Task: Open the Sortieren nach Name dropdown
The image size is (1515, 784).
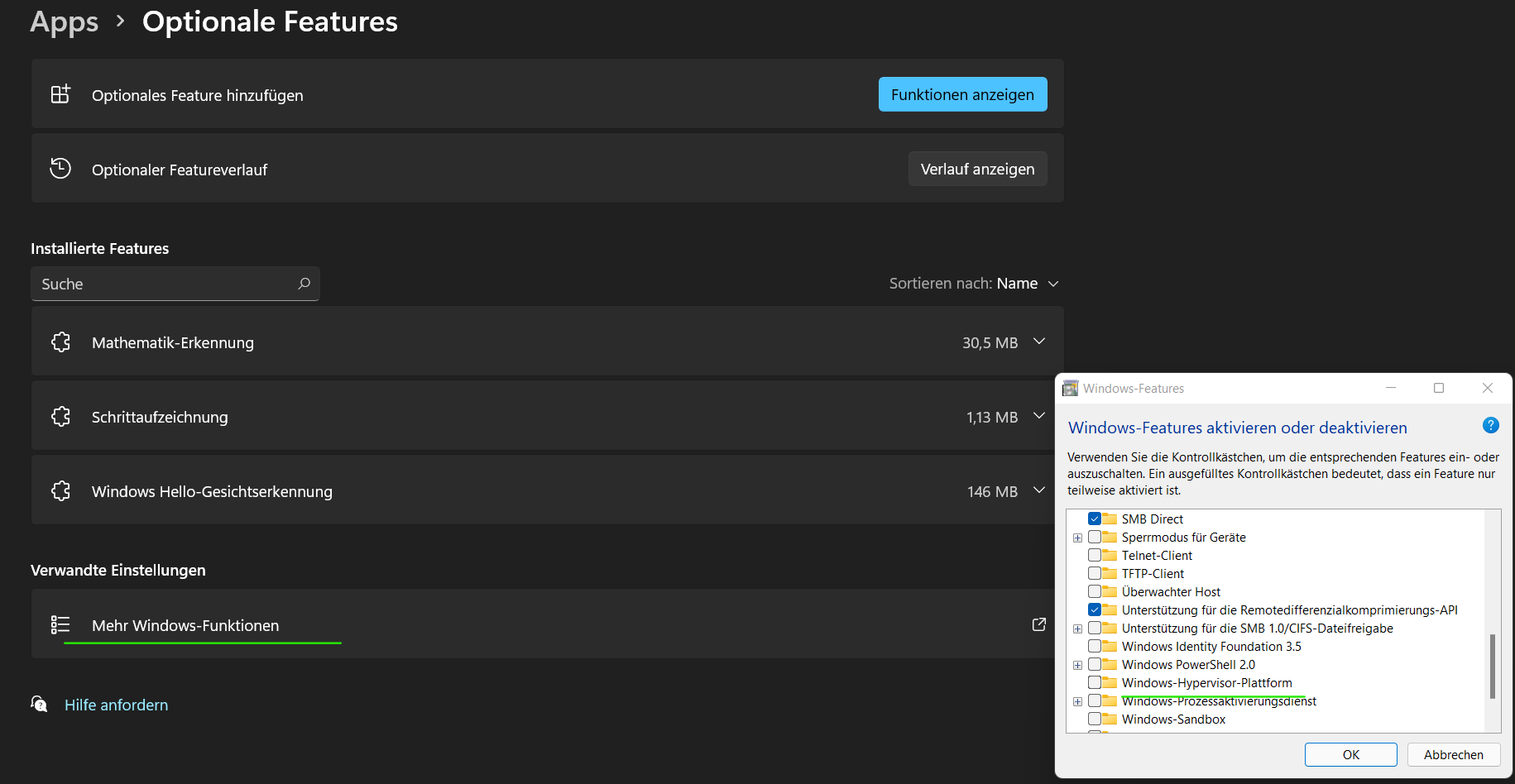Action: point(974,284)
